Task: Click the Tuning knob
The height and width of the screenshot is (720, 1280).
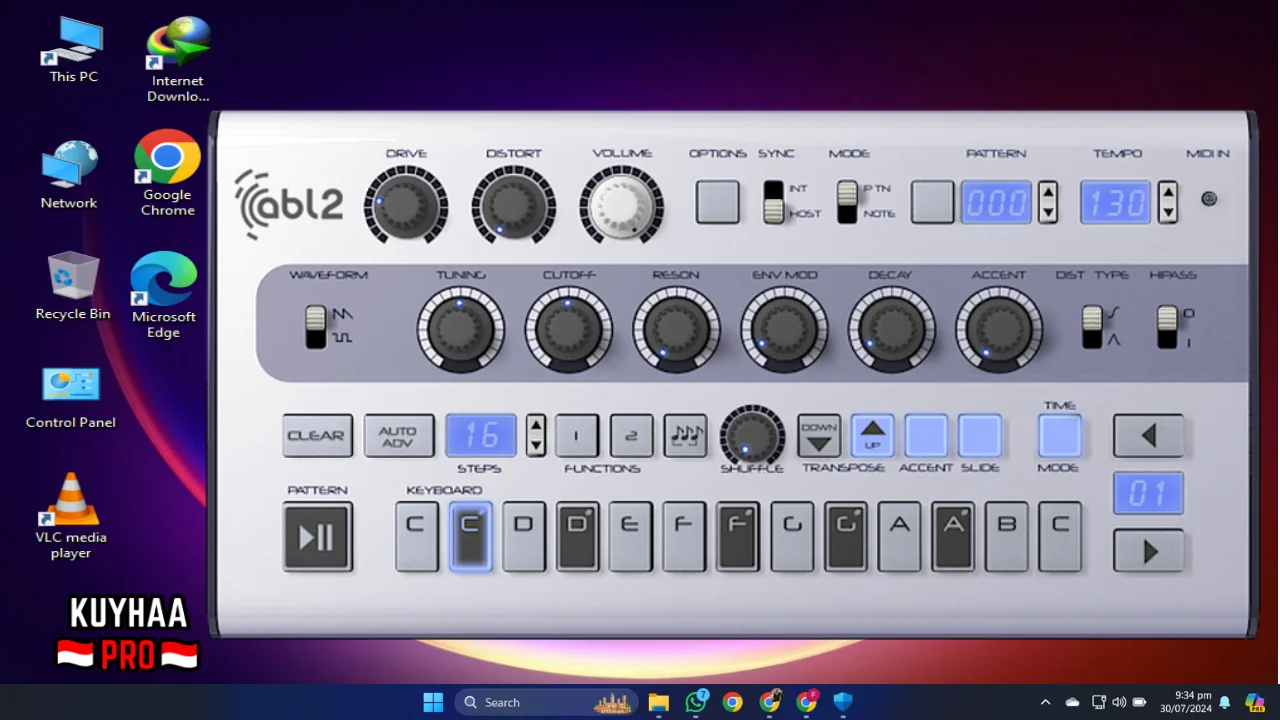Action: (461, 329)
